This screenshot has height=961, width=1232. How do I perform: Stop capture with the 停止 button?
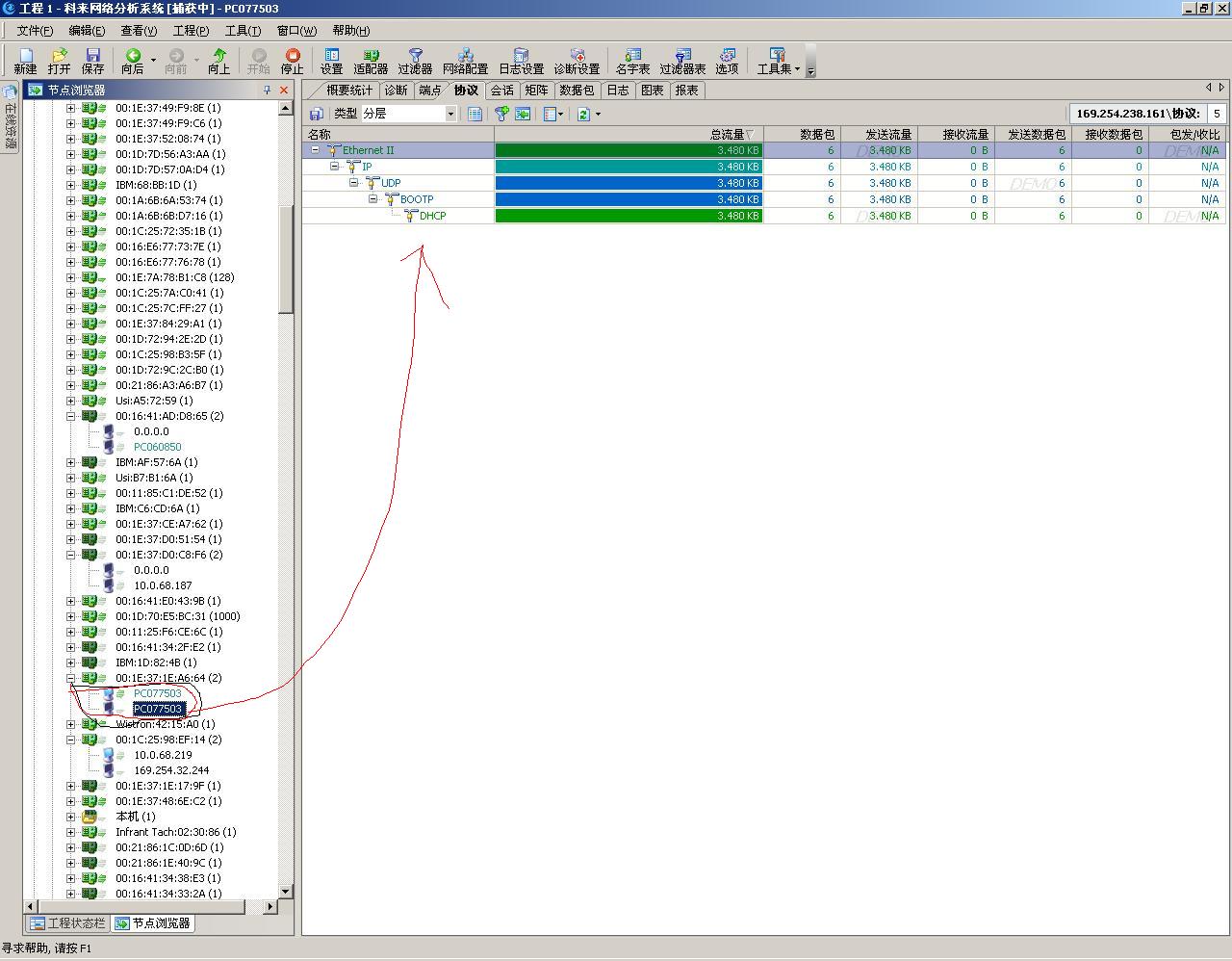(292, 61)
